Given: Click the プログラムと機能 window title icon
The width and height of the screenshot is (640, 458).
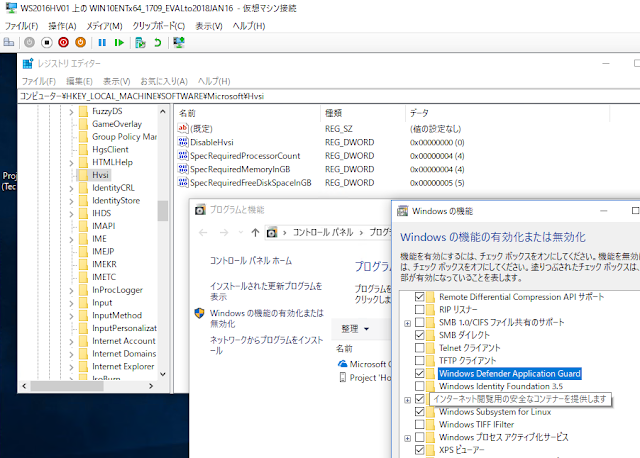Looking at the screenshot, I should tap(200, 210).
